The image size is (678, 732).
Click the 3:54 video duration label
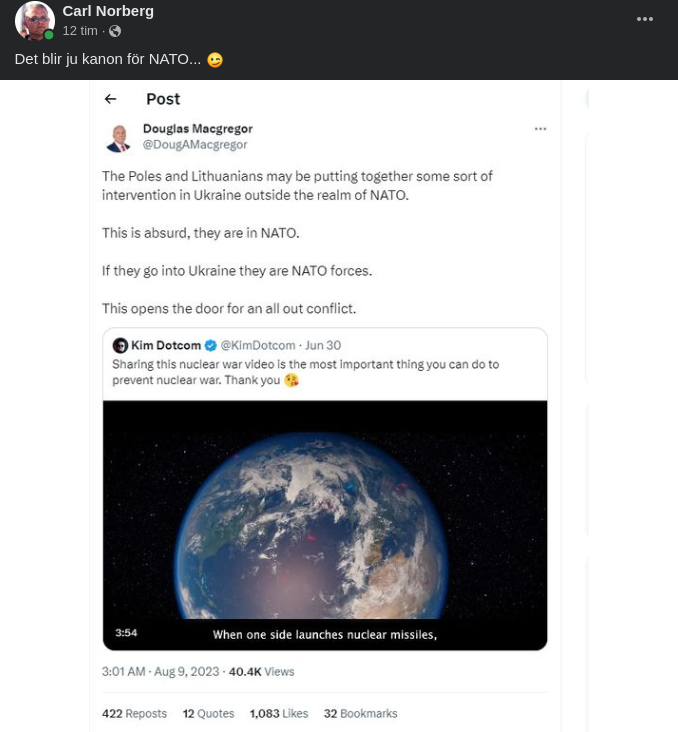(x=126, y=633)
